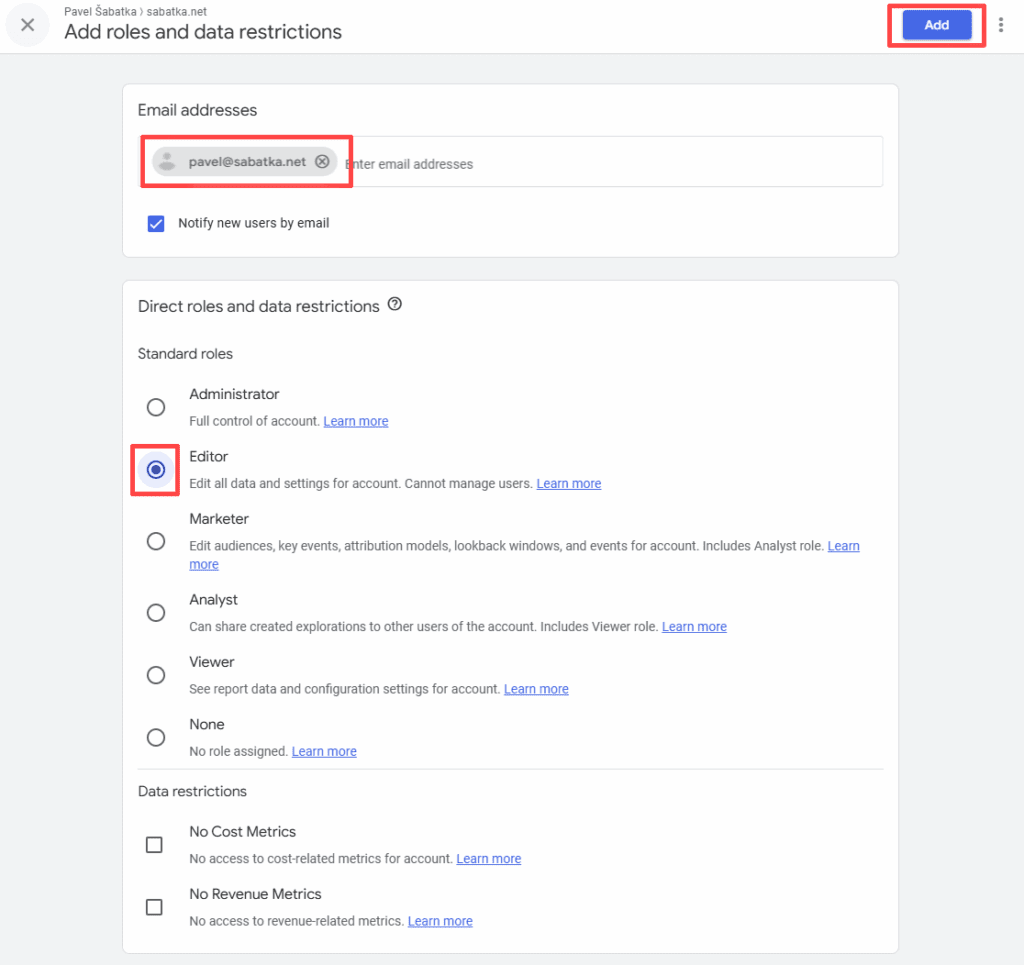Enable No Cost Metrics restriction

coord(154,845)
